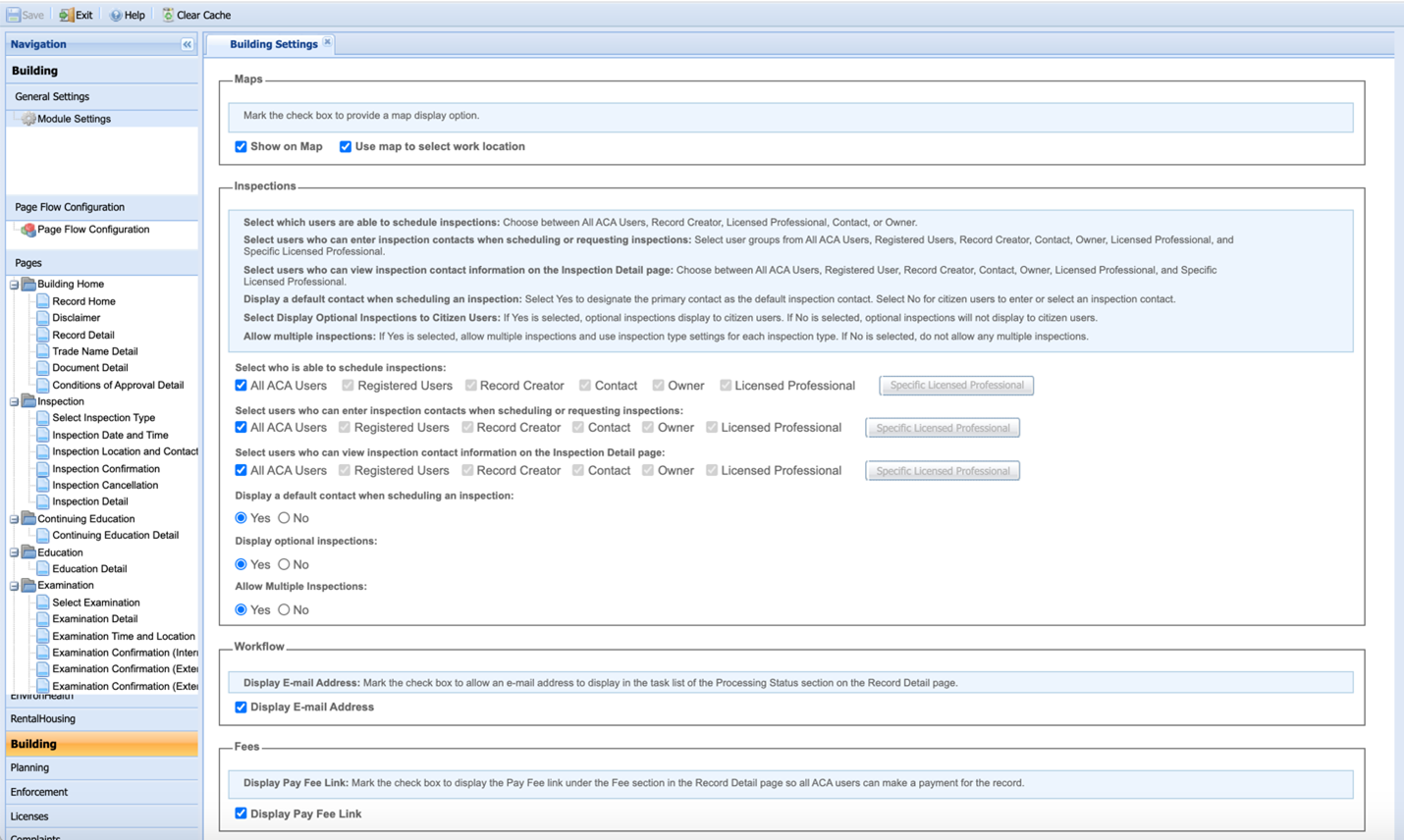Open the Enforcement module in navigation

coord(39,792)
